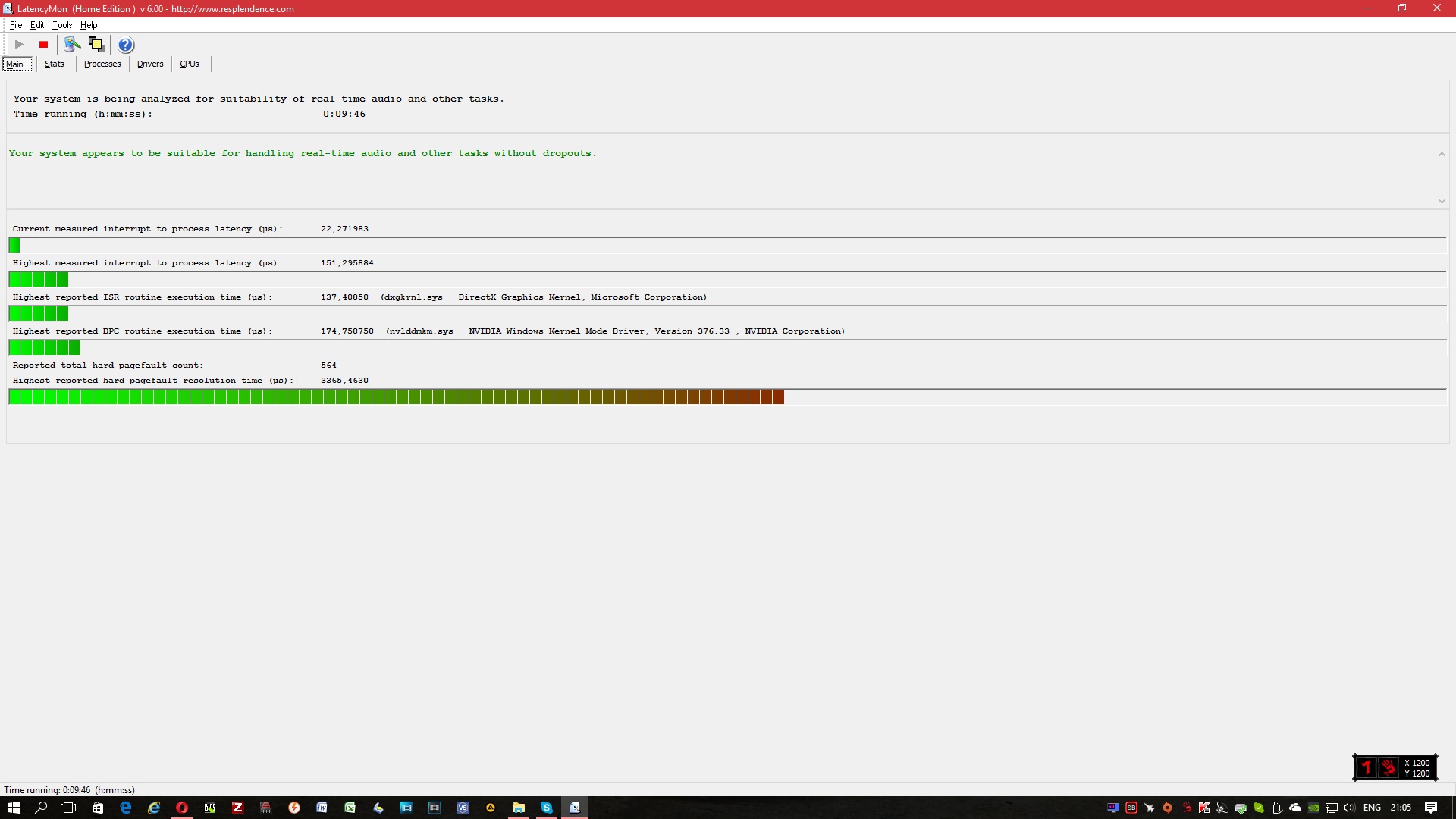1456x819 pixels.
Task: Open the Action Center notification icon
Action: [x=1431, y=808]
